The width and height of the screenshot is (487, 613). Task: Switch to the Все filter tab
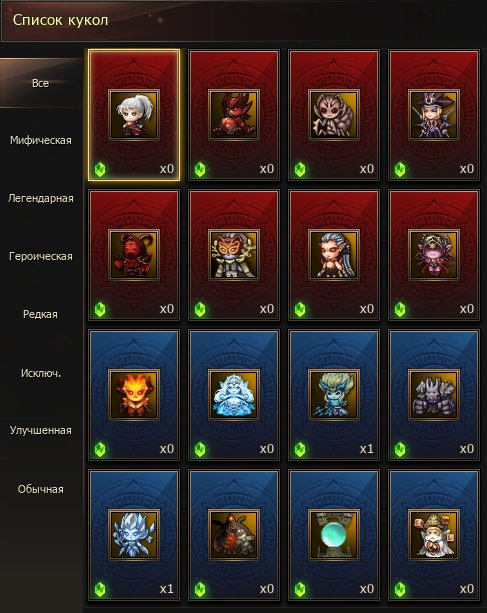(41, 83)
